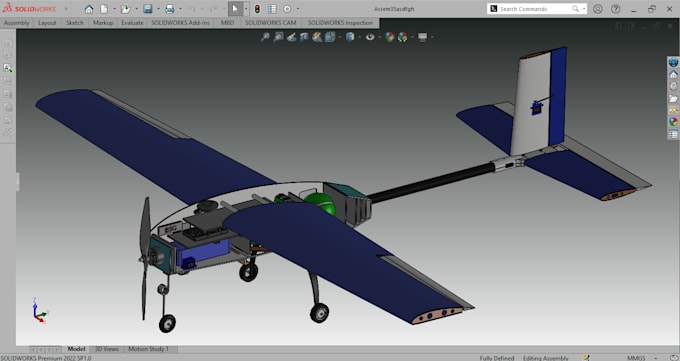Image resolution: width=680 pixels, height=361 pixels.
Task: Switch to the Assembly ribbon tab
Action: click(x=16, y=23)
